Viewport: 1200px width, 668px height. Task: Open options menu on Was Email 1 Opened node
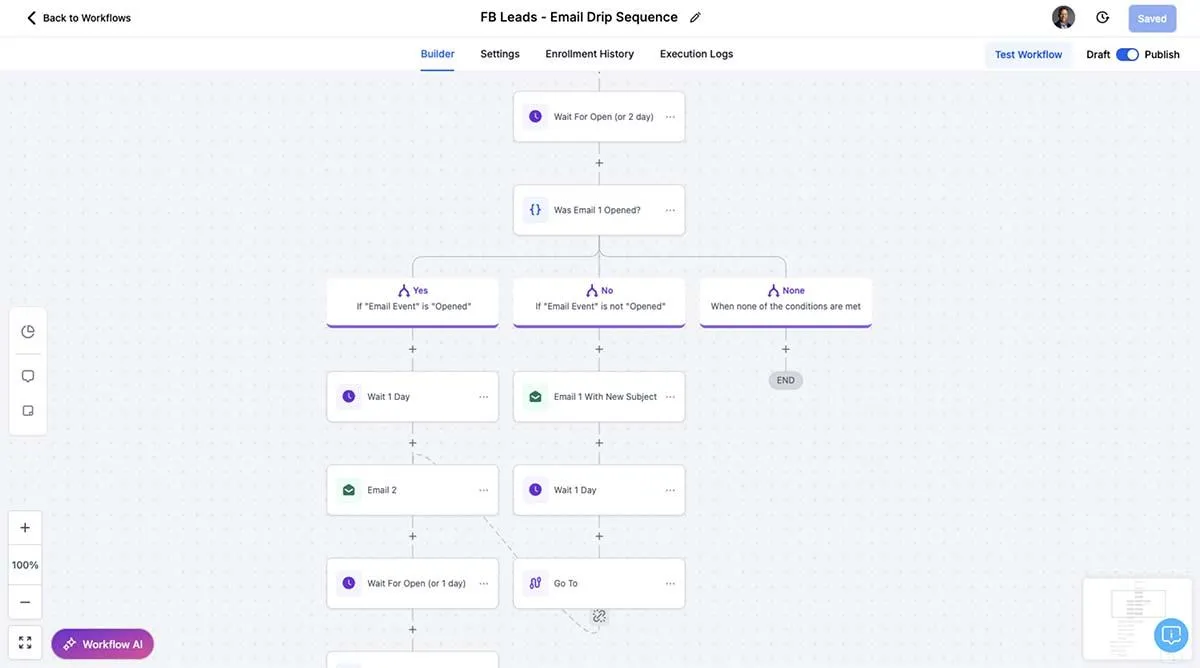point(670,210)
